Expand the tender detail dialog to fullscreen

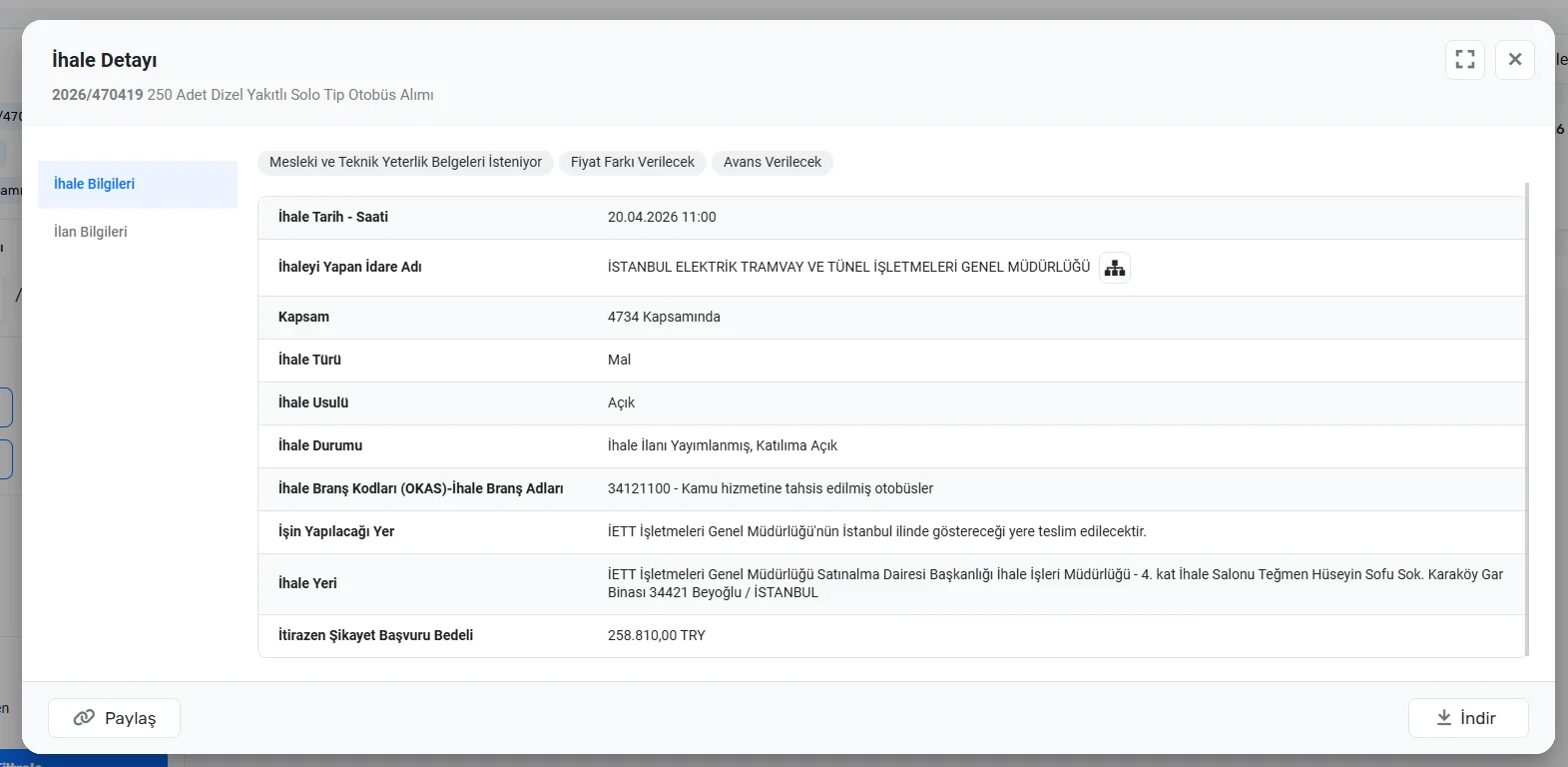point(1464,60)
